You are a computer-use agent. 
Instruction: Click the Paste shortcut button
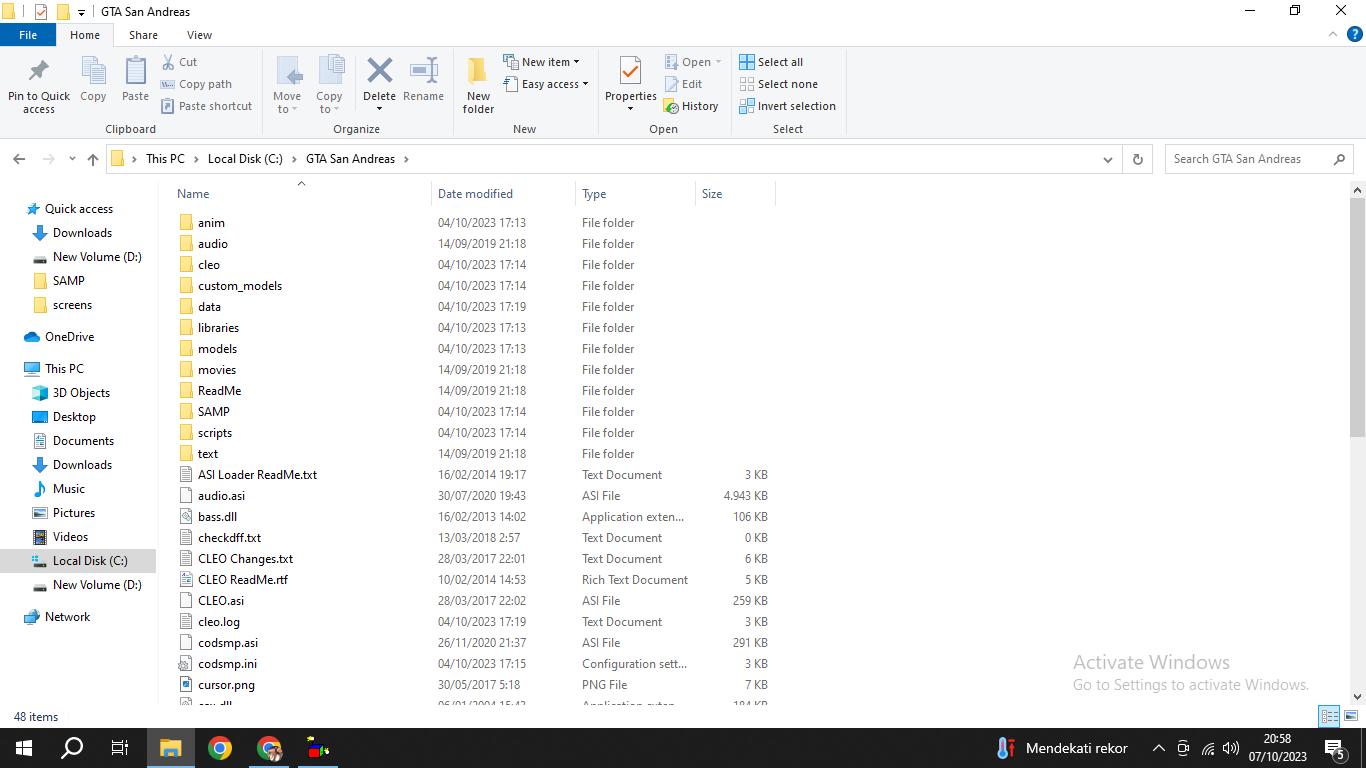[206, 106]
